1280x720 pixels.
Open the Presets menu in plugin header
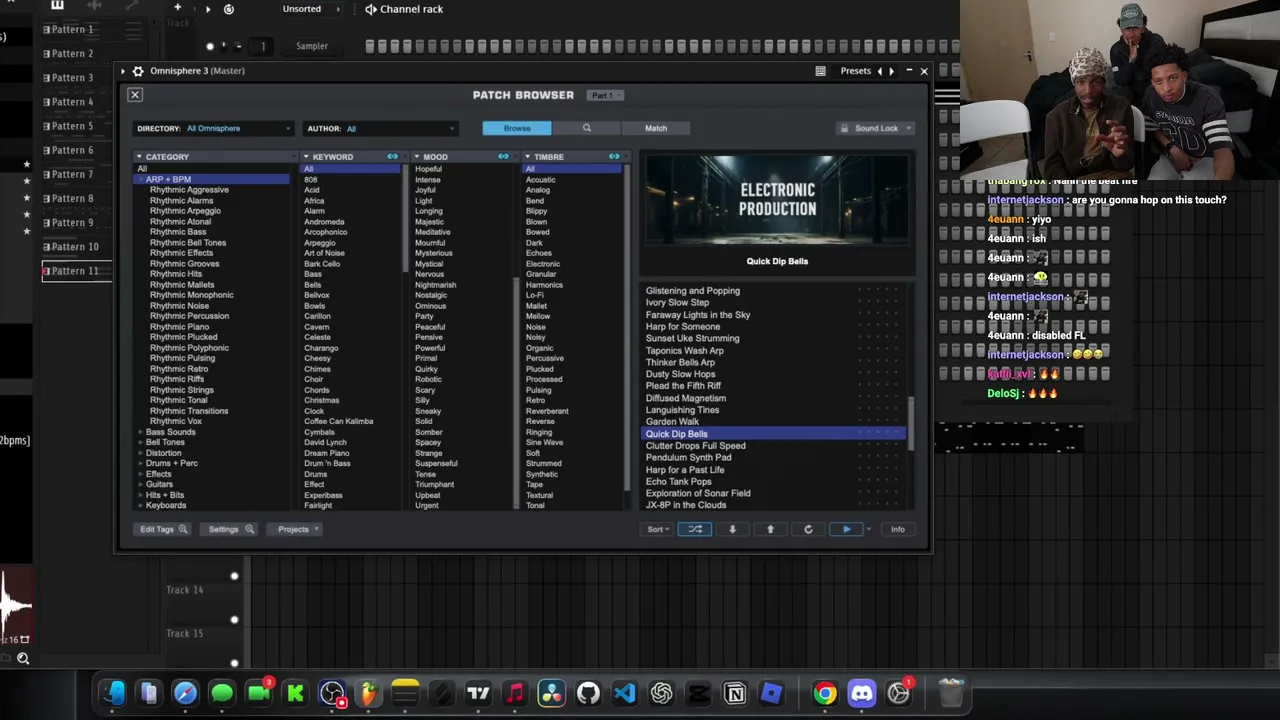click(x=855, y=71)
